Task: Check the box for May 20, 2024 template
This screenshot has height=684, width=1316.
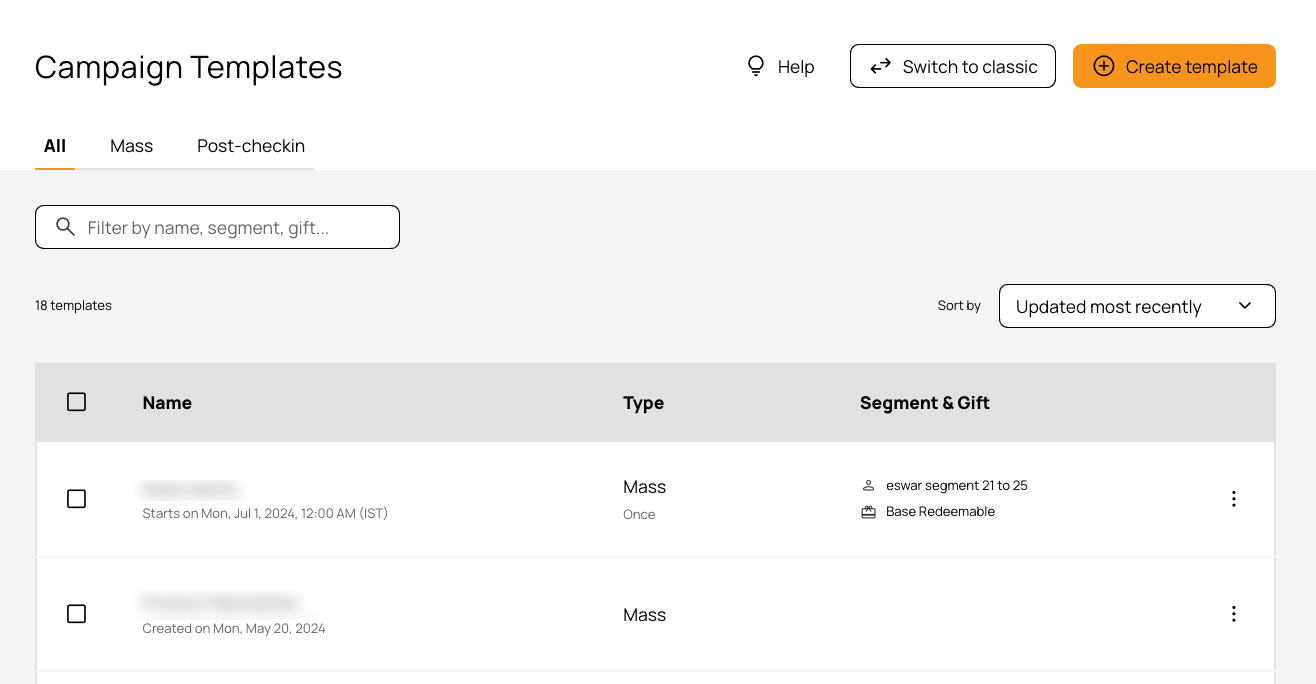Action: pyautogui.click(x=76, y=613)
